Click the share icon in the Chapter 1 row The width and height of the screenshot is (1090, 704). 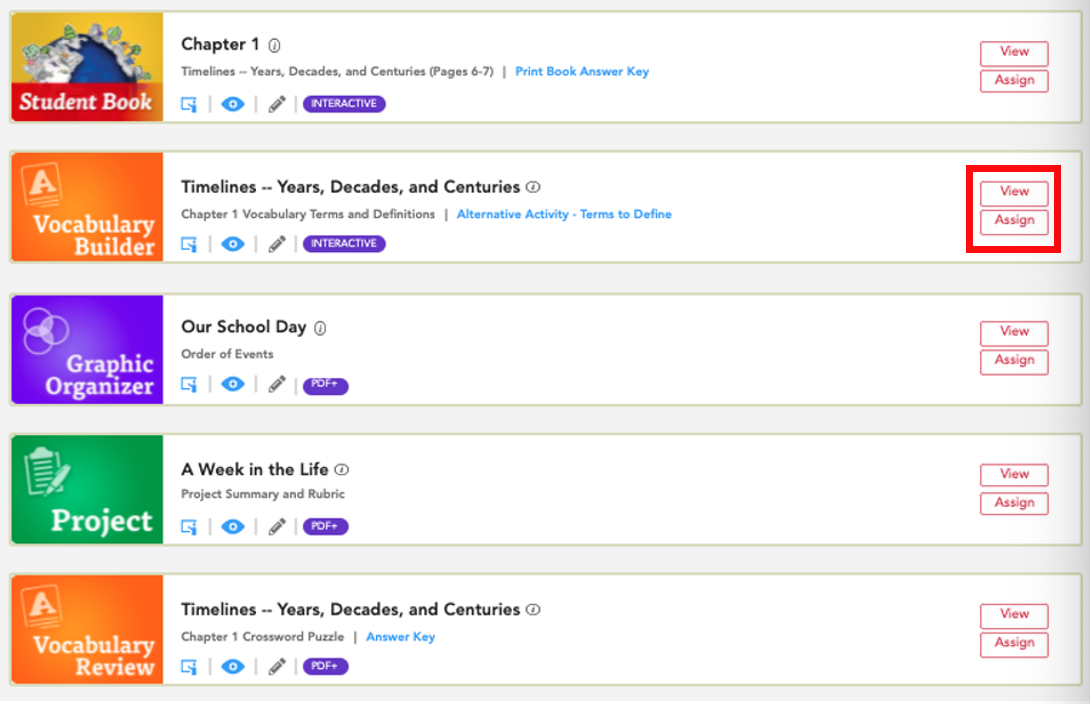pos(189,104)
